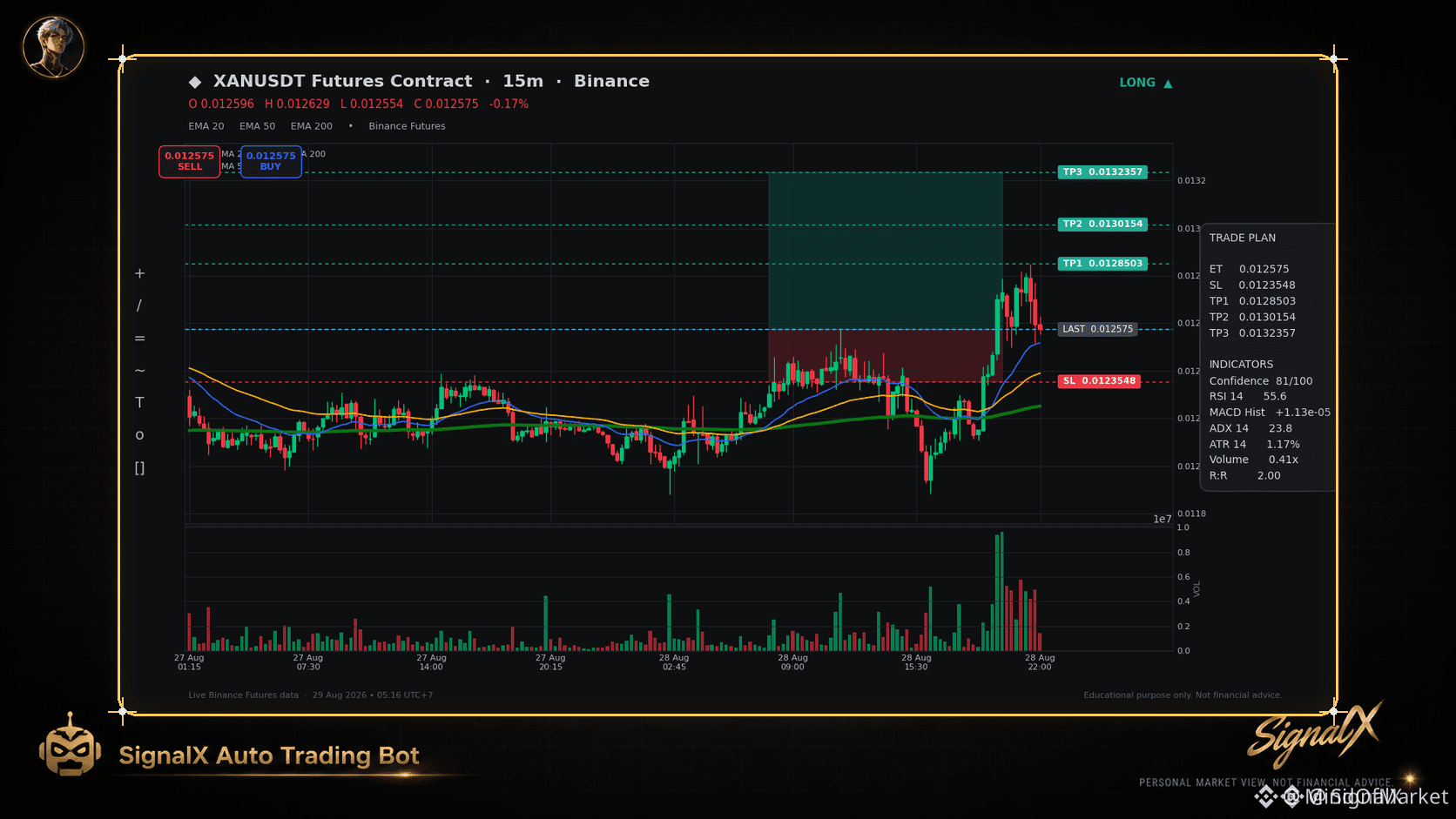1456x819 pixels.
Task: Select the TP2 0.0130154 price tag
Action: (x=1102, y=225)
